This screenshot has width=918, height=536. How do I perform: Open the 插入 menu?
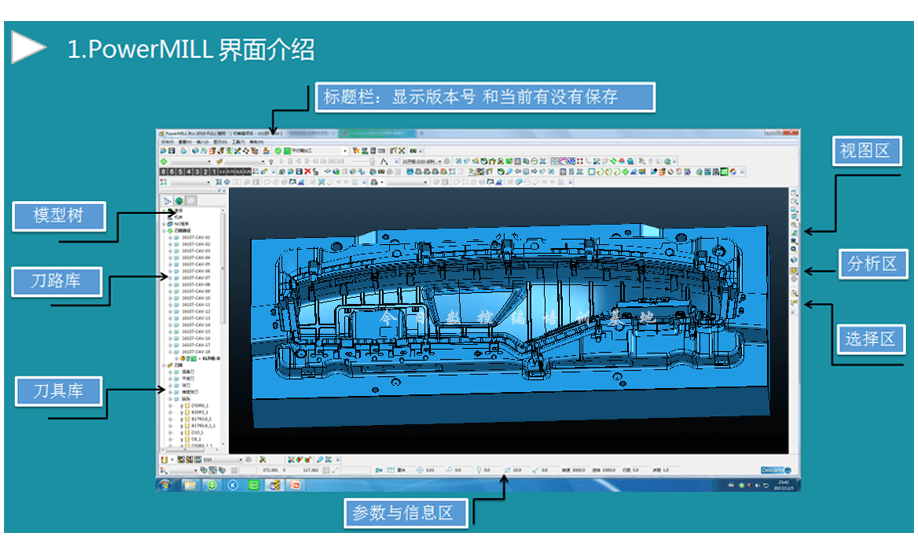(x=203, y=142)
